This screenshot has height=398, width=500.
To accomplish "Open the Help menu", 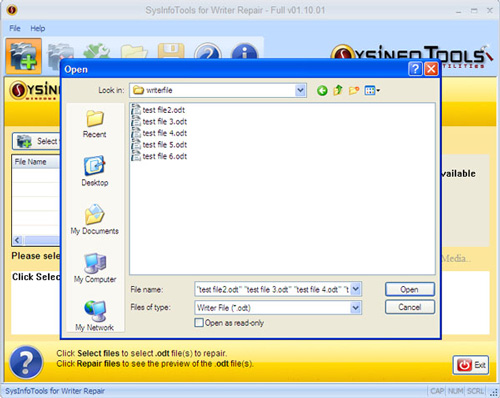I will [x=38, y=28].
